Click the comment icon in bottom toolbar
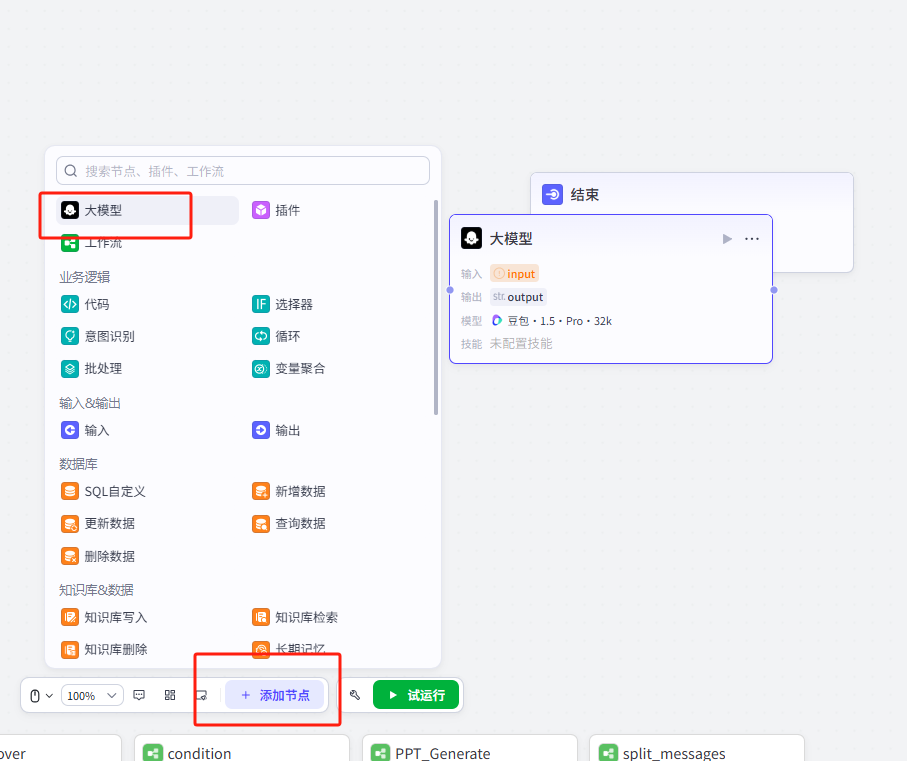The image size is (907, 761). (139, 695)
